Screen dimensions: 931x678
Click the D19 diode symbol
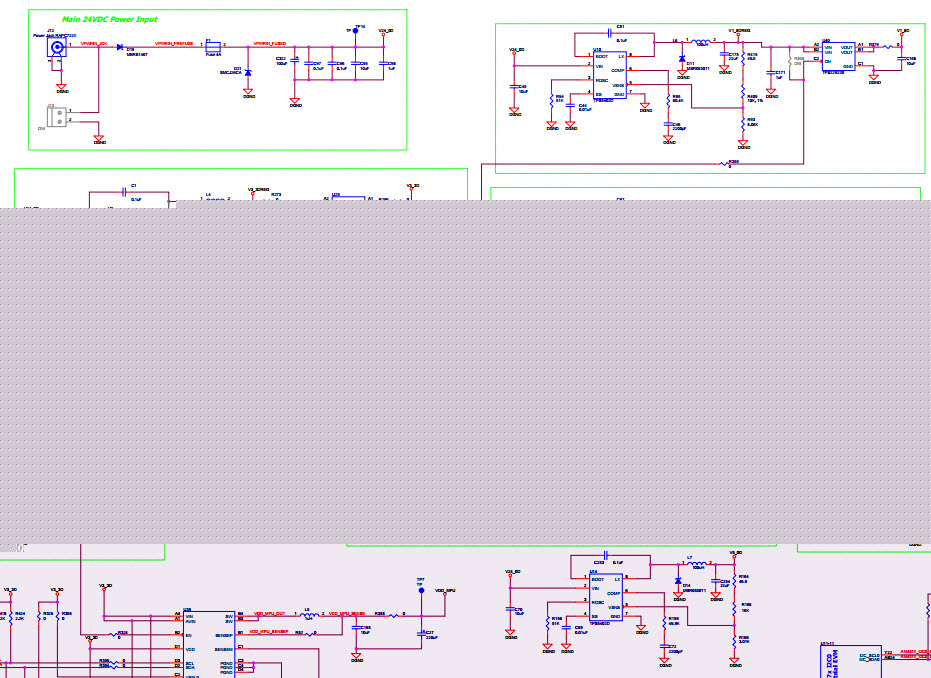(x=120, y=46)
